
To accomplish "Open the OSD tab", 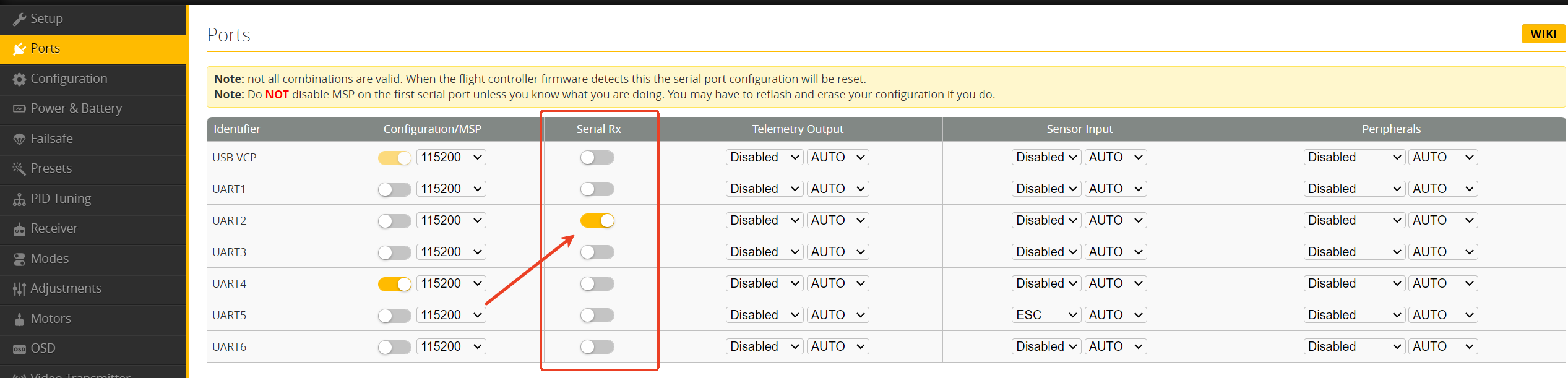I will [43, 348].
